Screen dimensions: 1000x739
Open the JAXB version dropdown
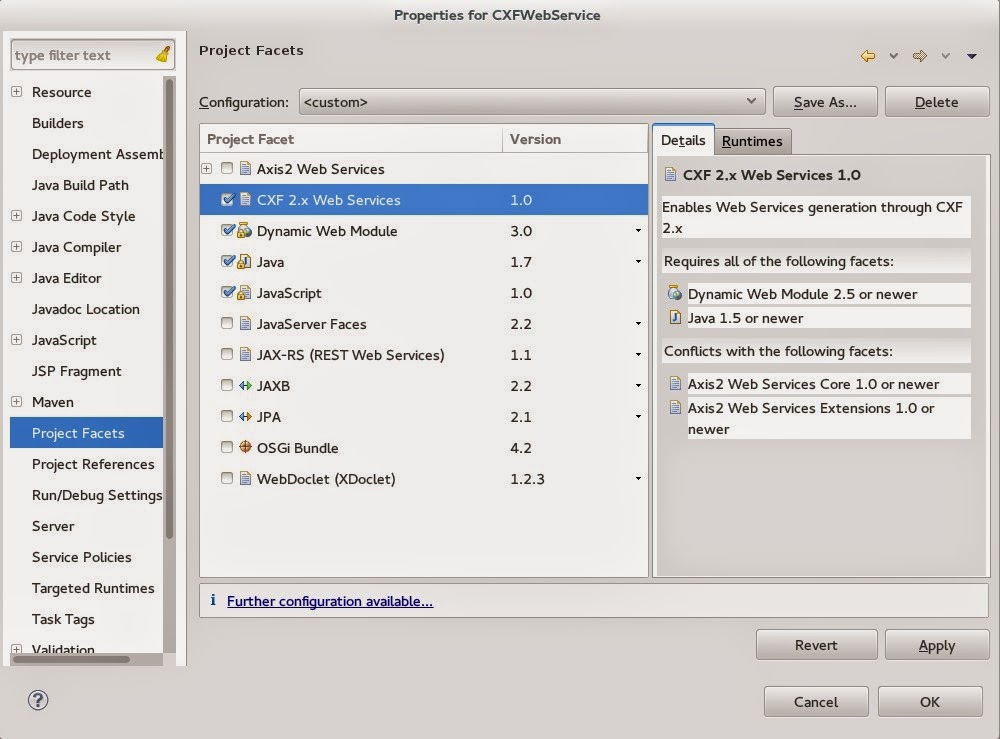pos(638,386)
